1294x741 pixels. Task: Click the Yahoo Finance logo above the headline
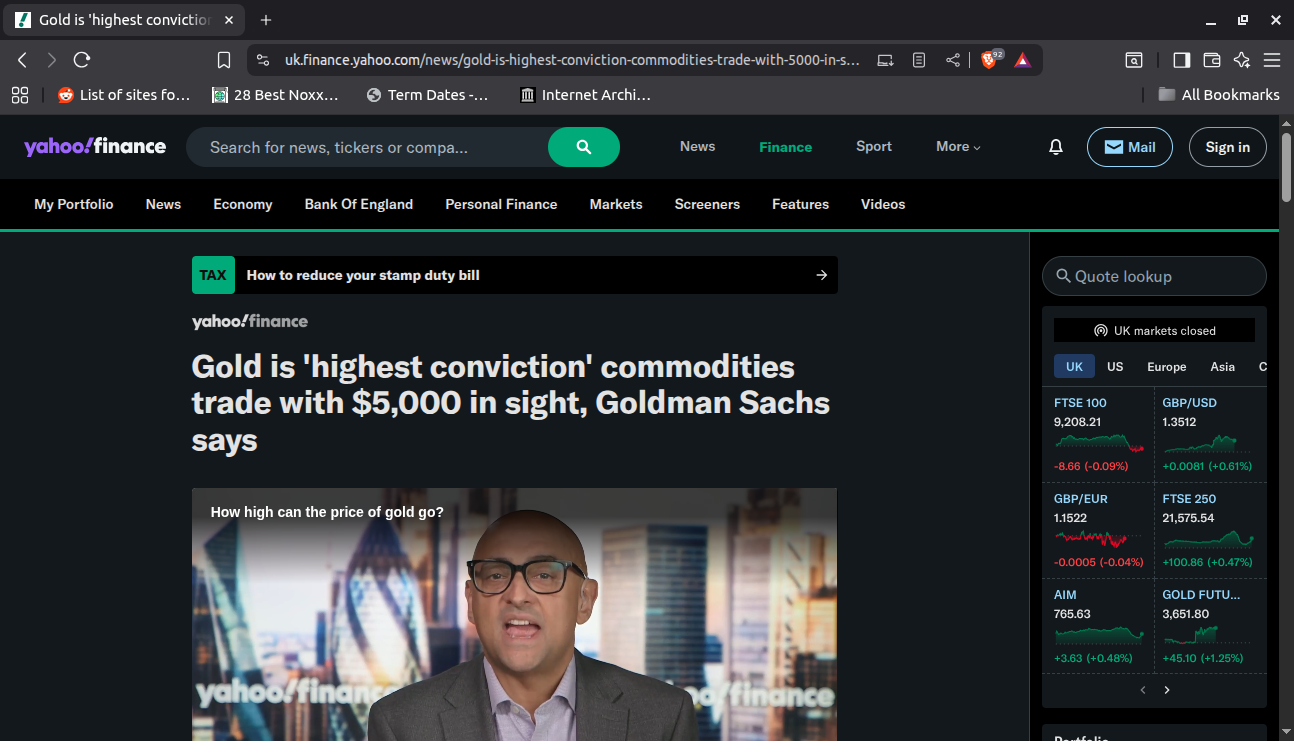(x=250, y=321)
